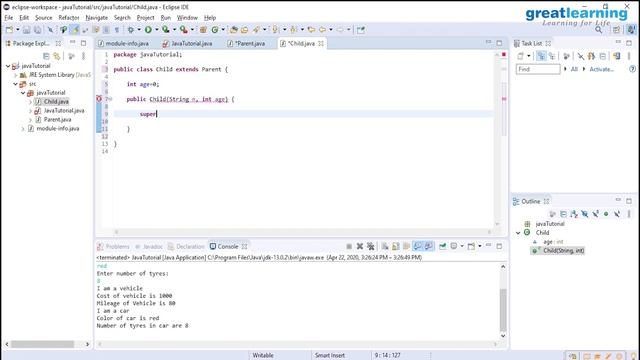
Task: Open the Navigate menu
Action: (96, 18)
